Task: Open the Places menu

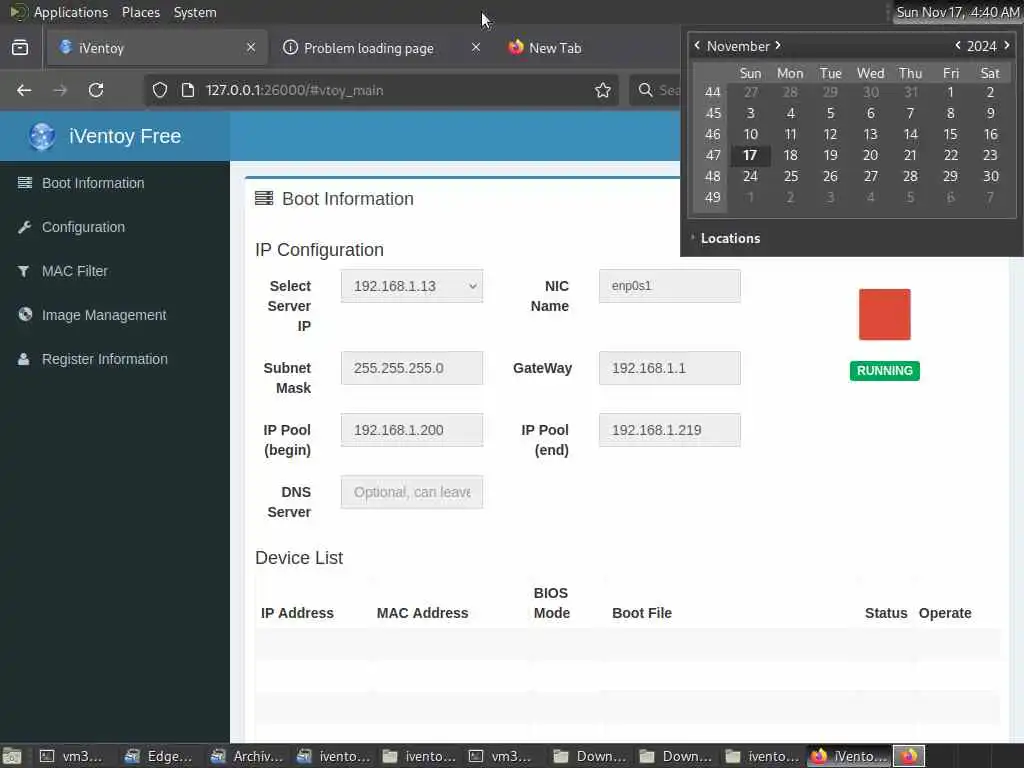Action: [x=140, y=12]
